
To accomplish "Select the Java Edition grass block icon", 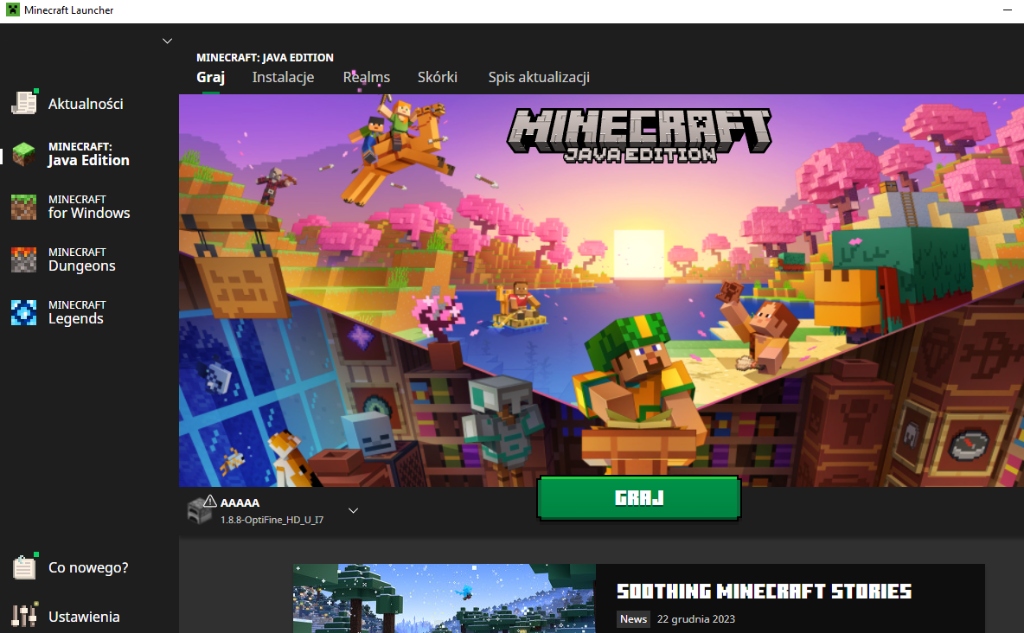I will click(24, 154).
